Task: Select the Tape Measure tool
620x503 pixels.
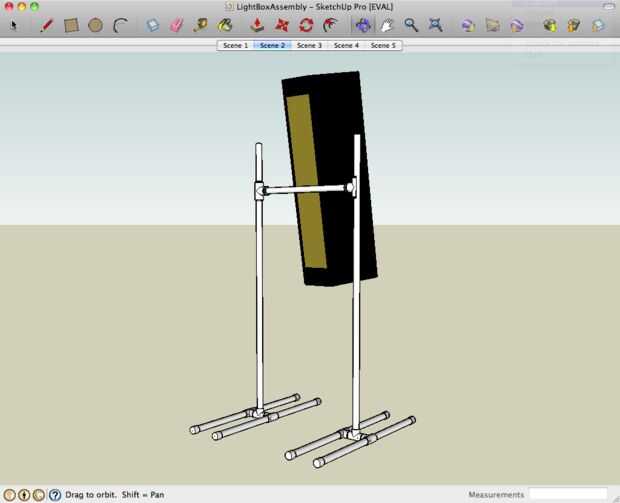Action: [x=201, y=25]
